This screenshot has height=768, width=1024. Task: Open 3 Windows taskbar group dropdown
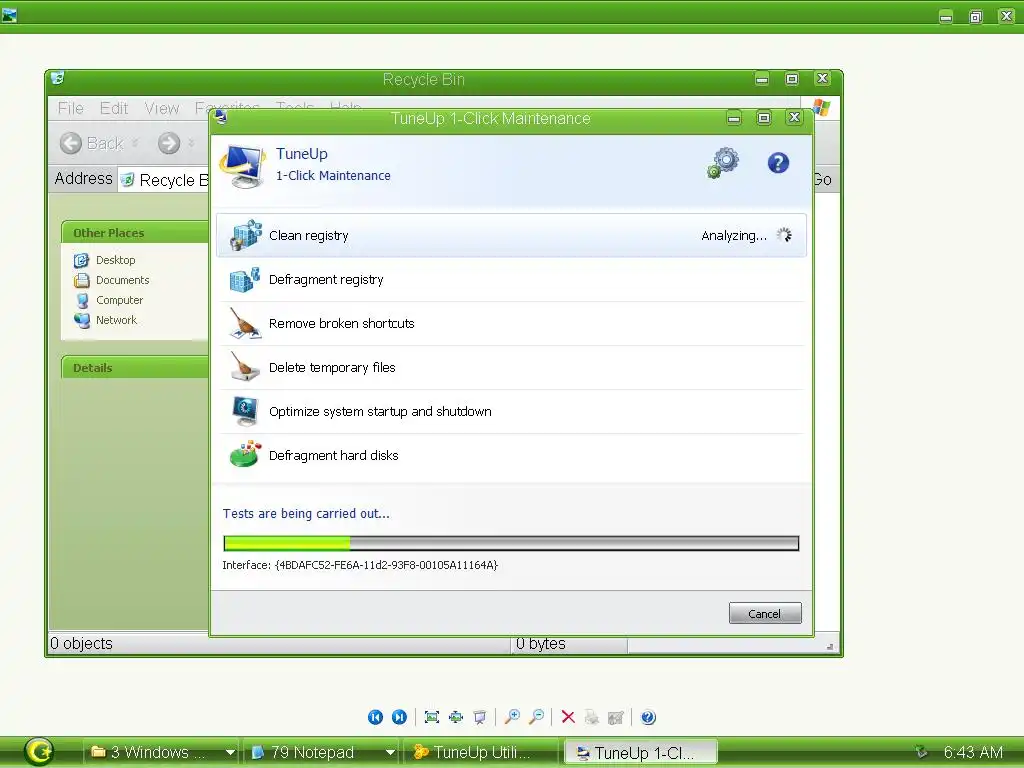click(230, 752)
